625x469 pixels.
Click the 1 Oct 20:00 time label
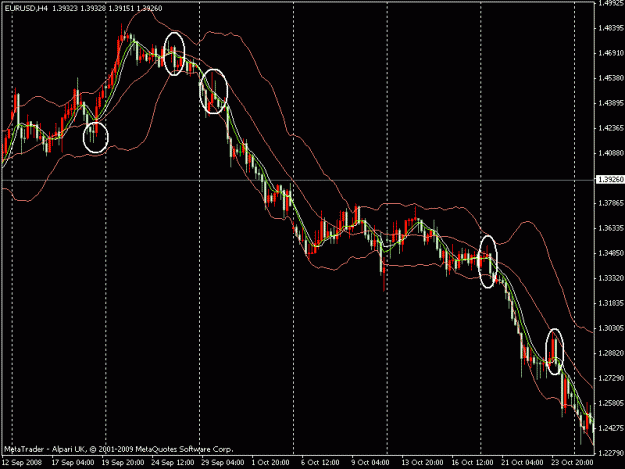[x=271, y=463]
